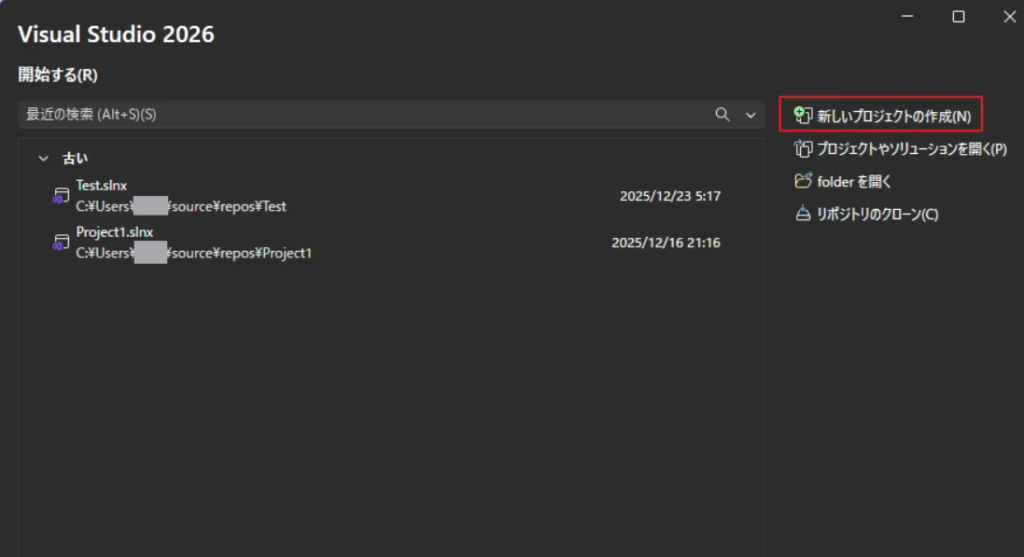1024x557 pixels.
Task: Click the Project1.slnx solution file icon
Action: coord(61,242)
